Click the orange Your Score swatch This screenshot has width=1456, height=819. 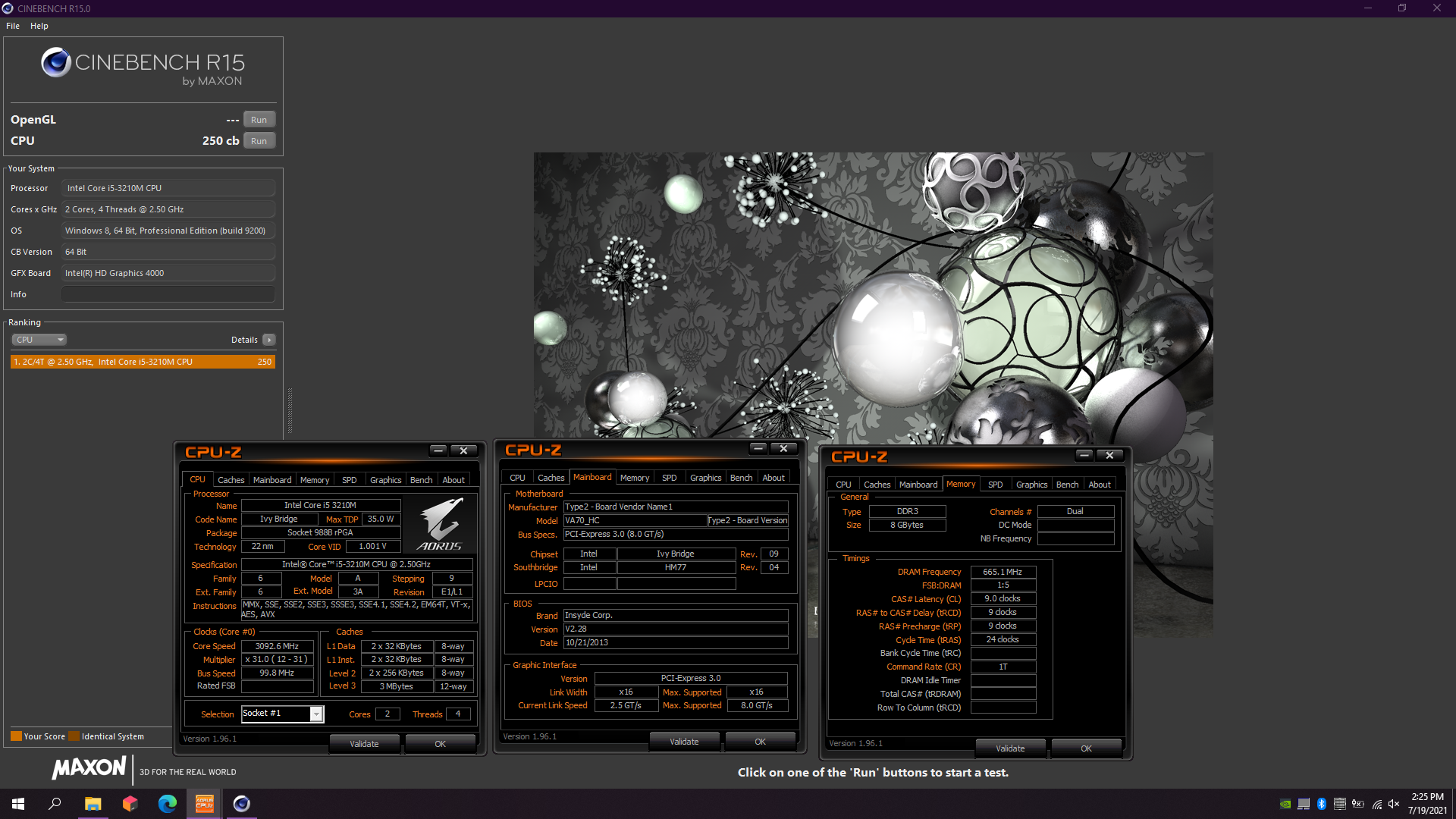pos(16,736)
